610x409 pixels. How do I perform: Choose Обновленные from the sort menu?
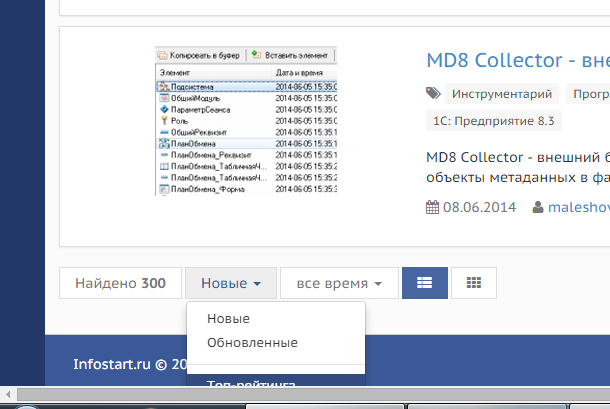tap(276, 343)
